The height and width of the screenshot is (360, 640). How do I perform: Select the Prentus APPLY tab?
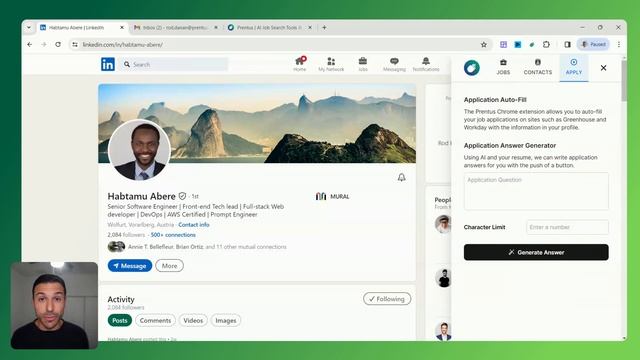[x=573, y=67]
